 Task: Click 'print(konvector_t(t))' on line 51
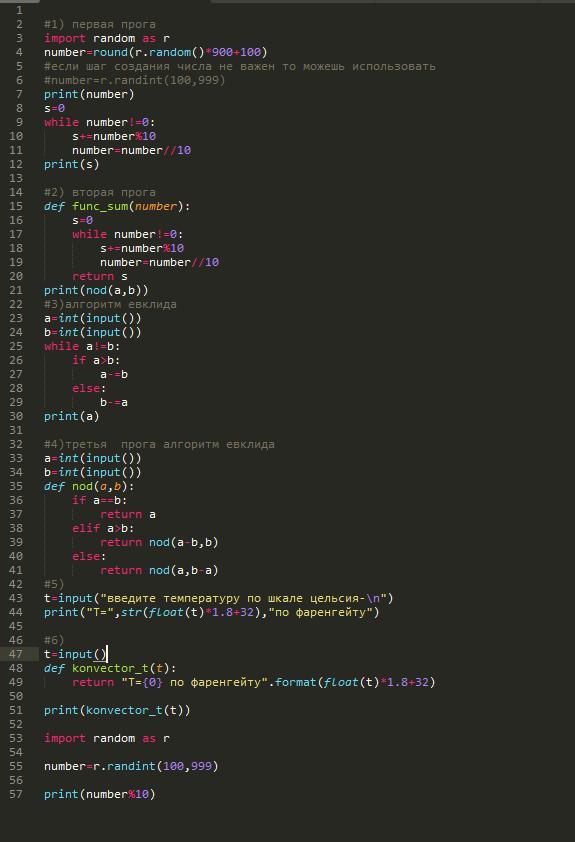point(117,710)
